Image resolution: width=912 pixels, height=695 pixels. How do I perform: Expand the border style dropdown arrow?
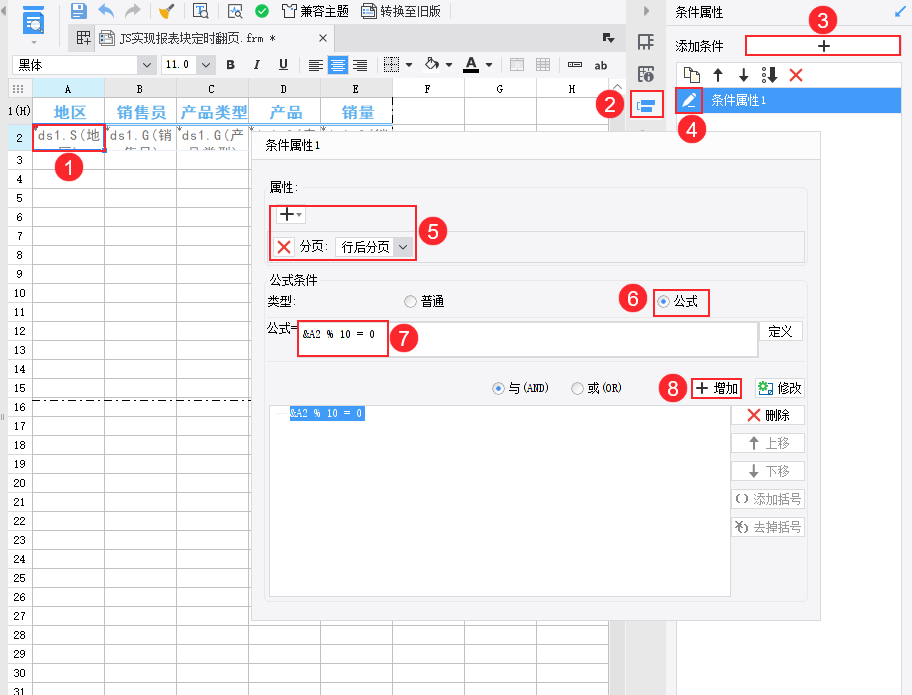tap(409, 65)
